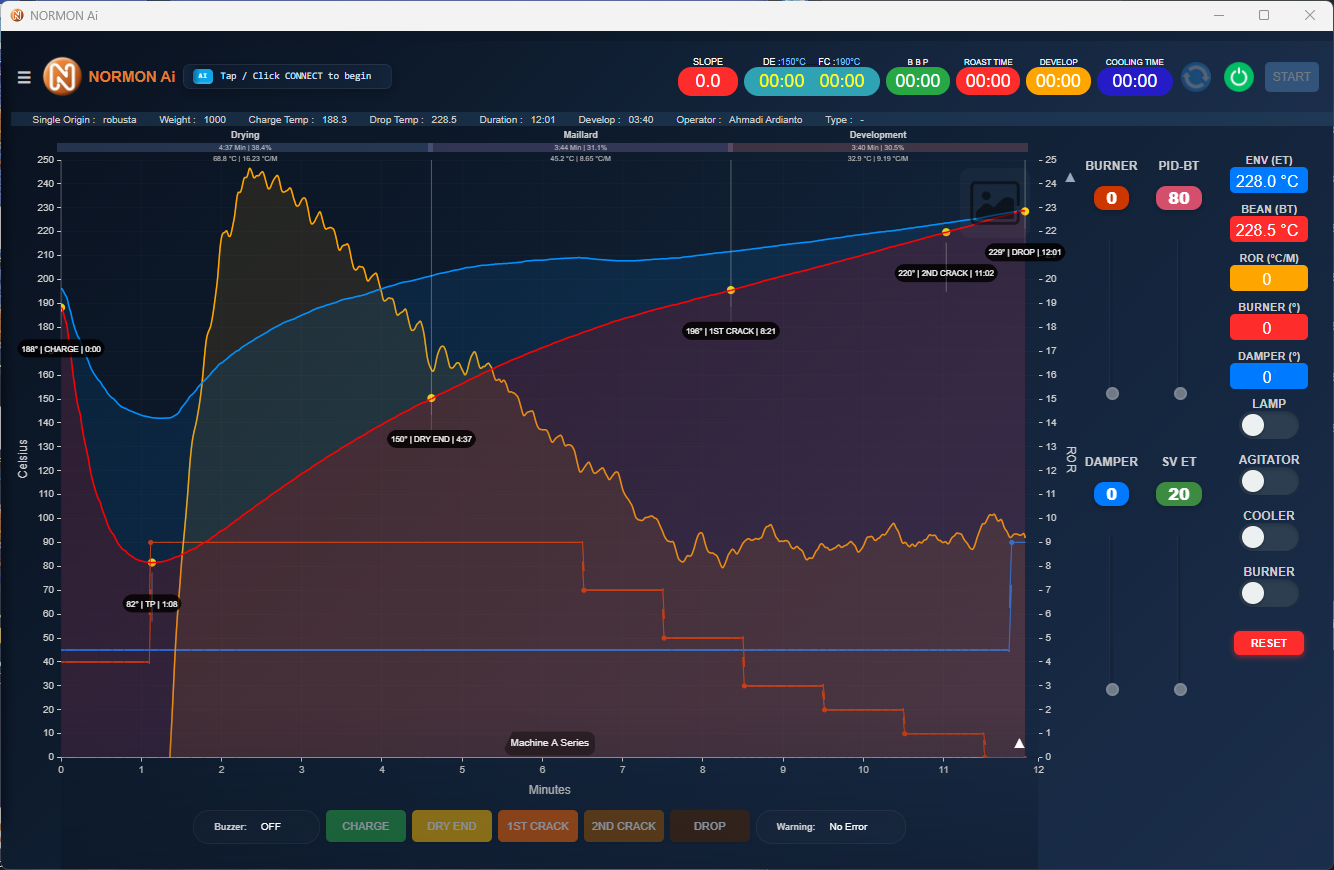Turn on the AGITATOR switch
Image resolution: width=1334 pixels, height=870 pixels.
(1267, 481)
